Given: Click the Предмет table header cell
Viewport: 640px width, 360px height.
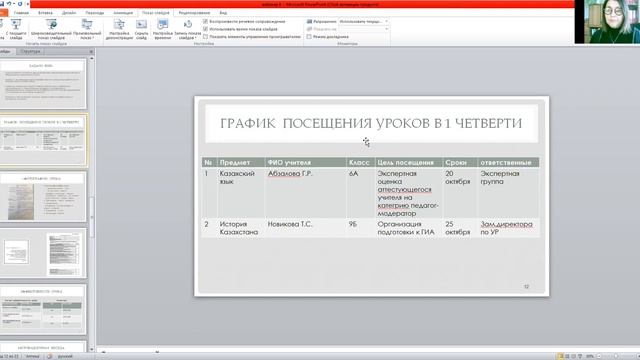Looking at the screenshot, I should (x=241, y=162).
